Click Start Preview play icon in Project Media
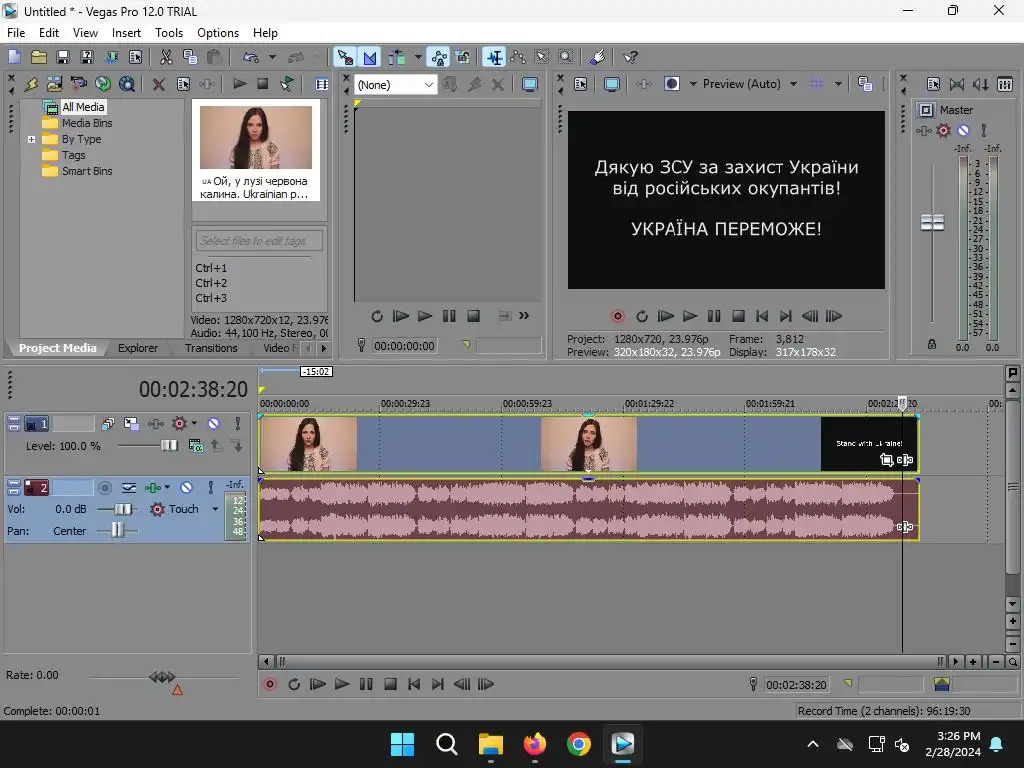 [240, 84]
